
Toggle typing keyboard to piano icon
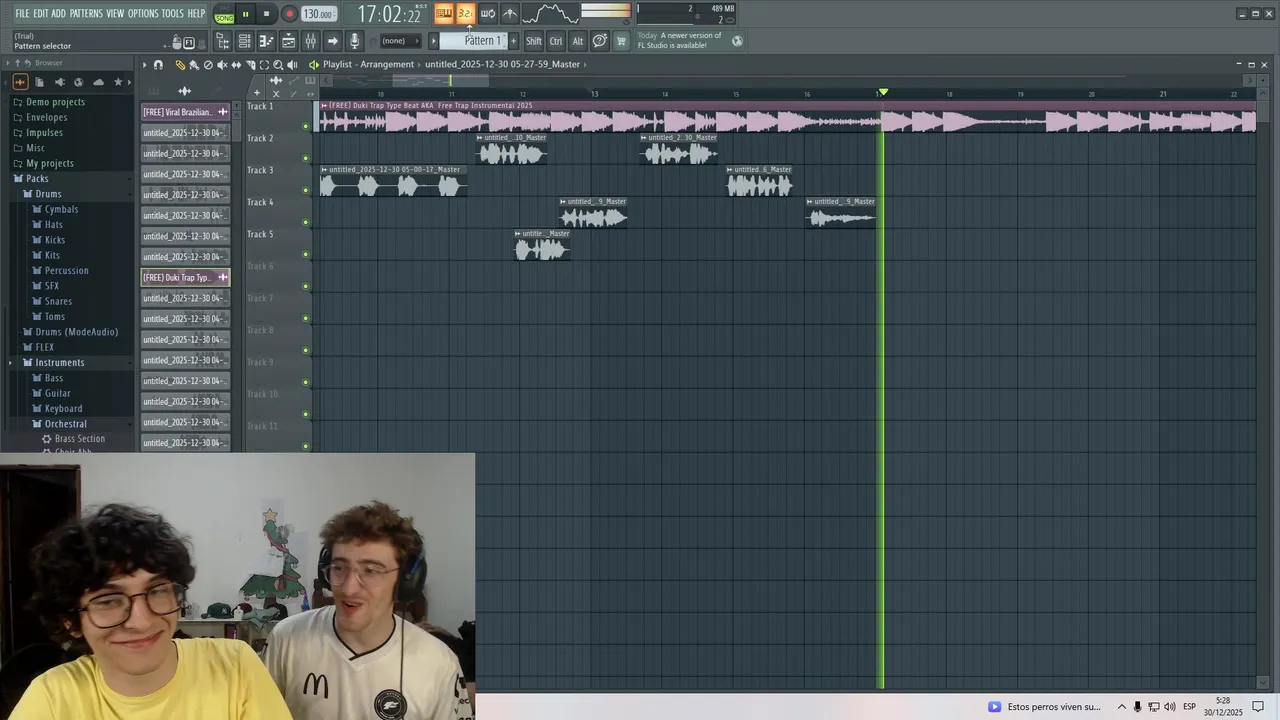pyautogui.click(x=443, y=13)
